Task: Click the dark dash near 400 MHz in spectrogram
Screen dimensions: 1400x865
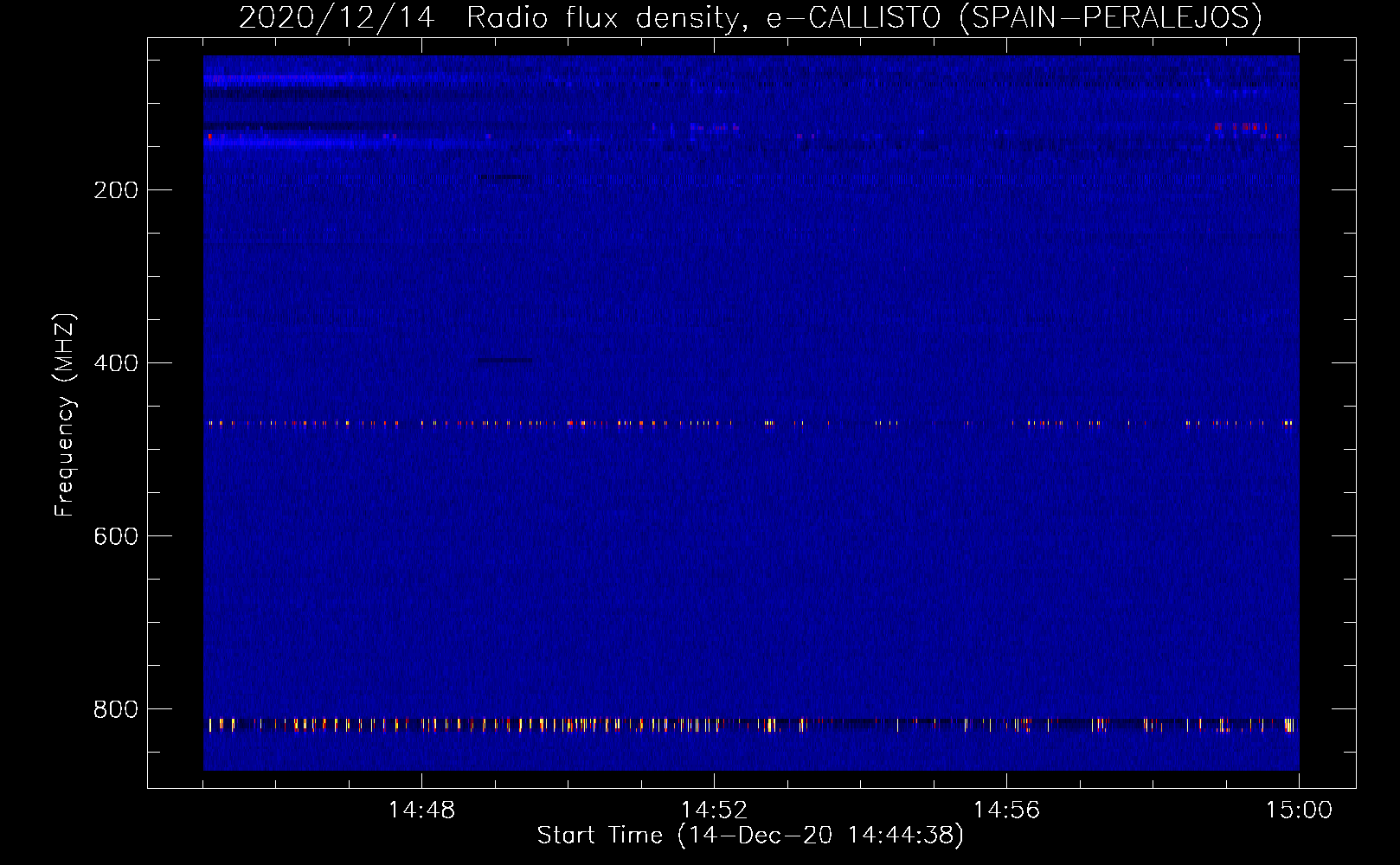Action: tap(504, 361)
